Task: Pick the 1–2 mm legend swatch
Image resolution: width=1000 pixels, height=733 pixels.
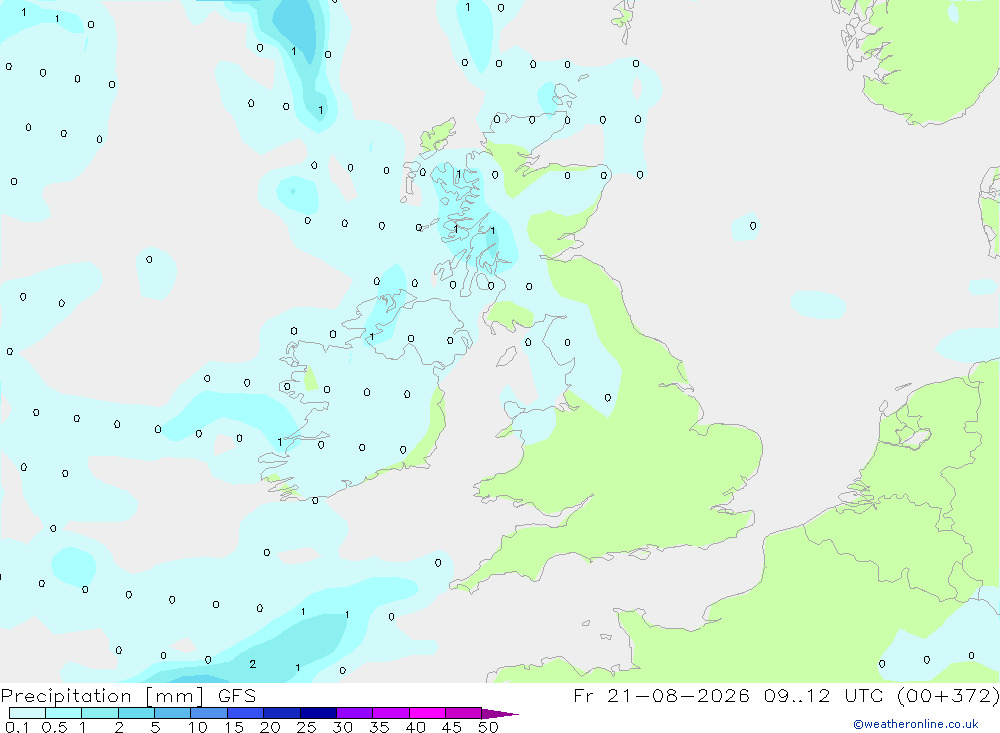Action: coord(100,713)
